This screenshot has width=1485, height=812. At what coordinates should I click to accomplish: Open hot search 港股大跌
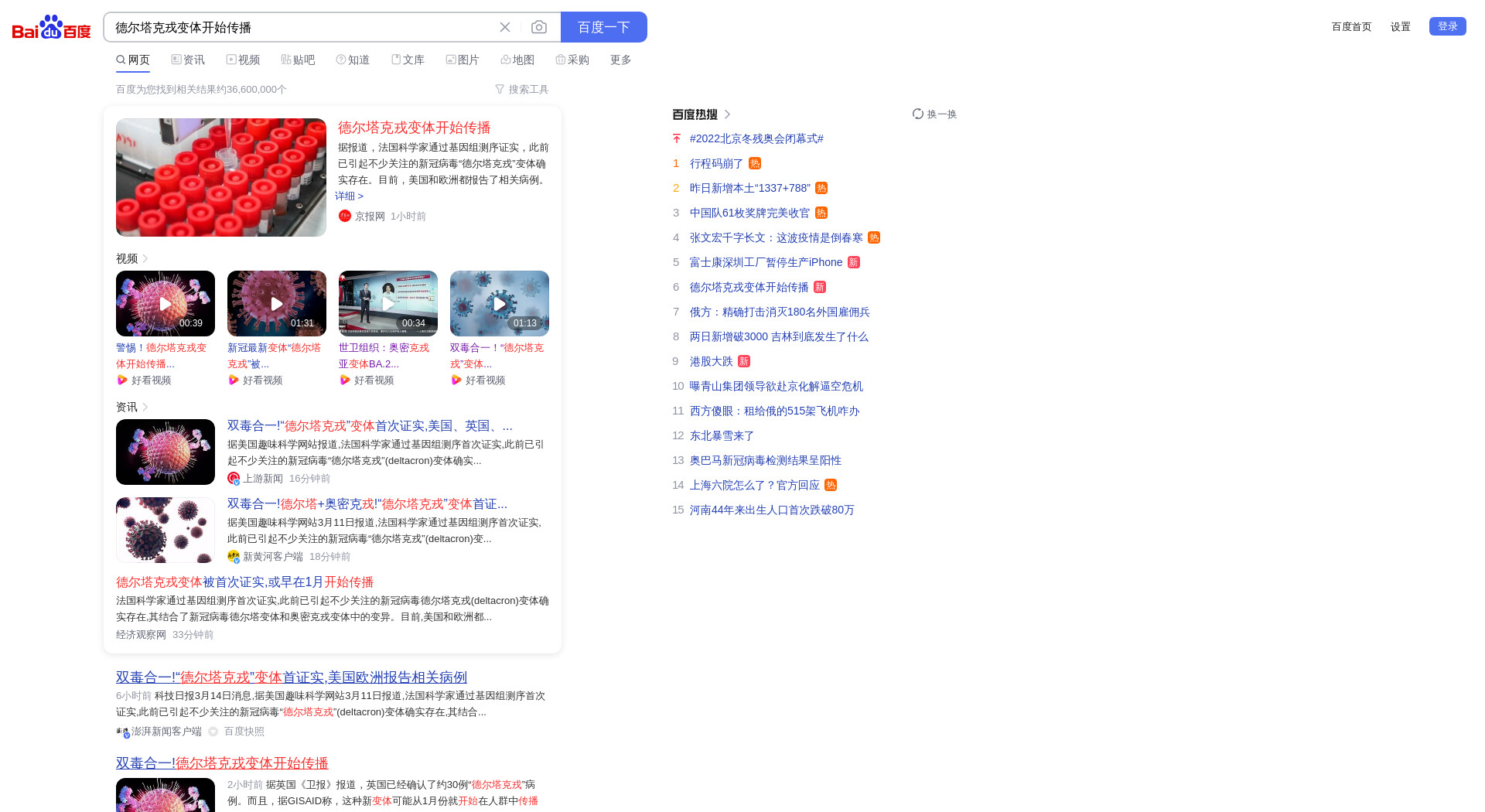click(x=711, y=361)
